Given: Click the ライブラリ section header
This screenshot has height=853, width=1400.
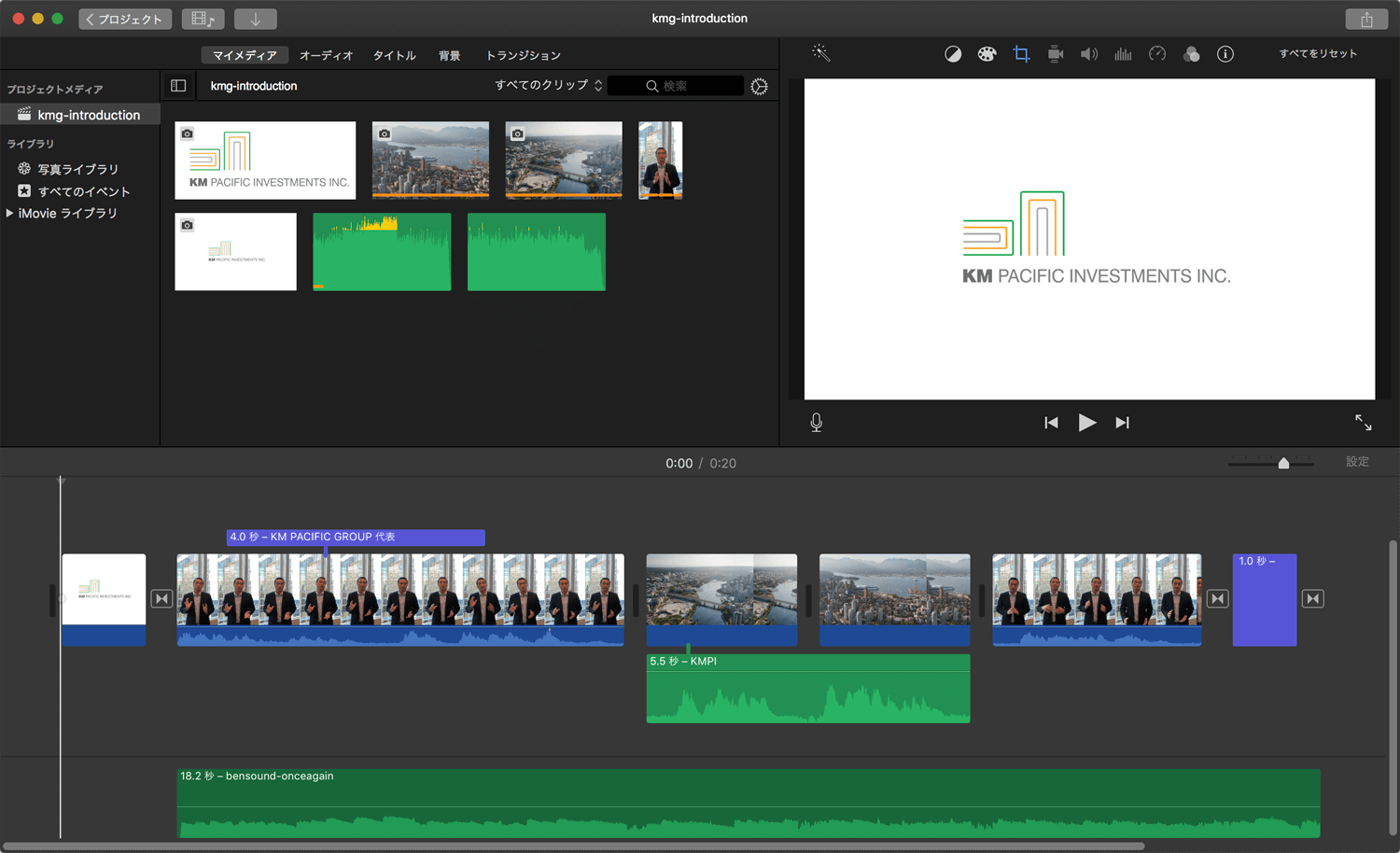Looking at the screenshot, I should (x=31, y=144).
